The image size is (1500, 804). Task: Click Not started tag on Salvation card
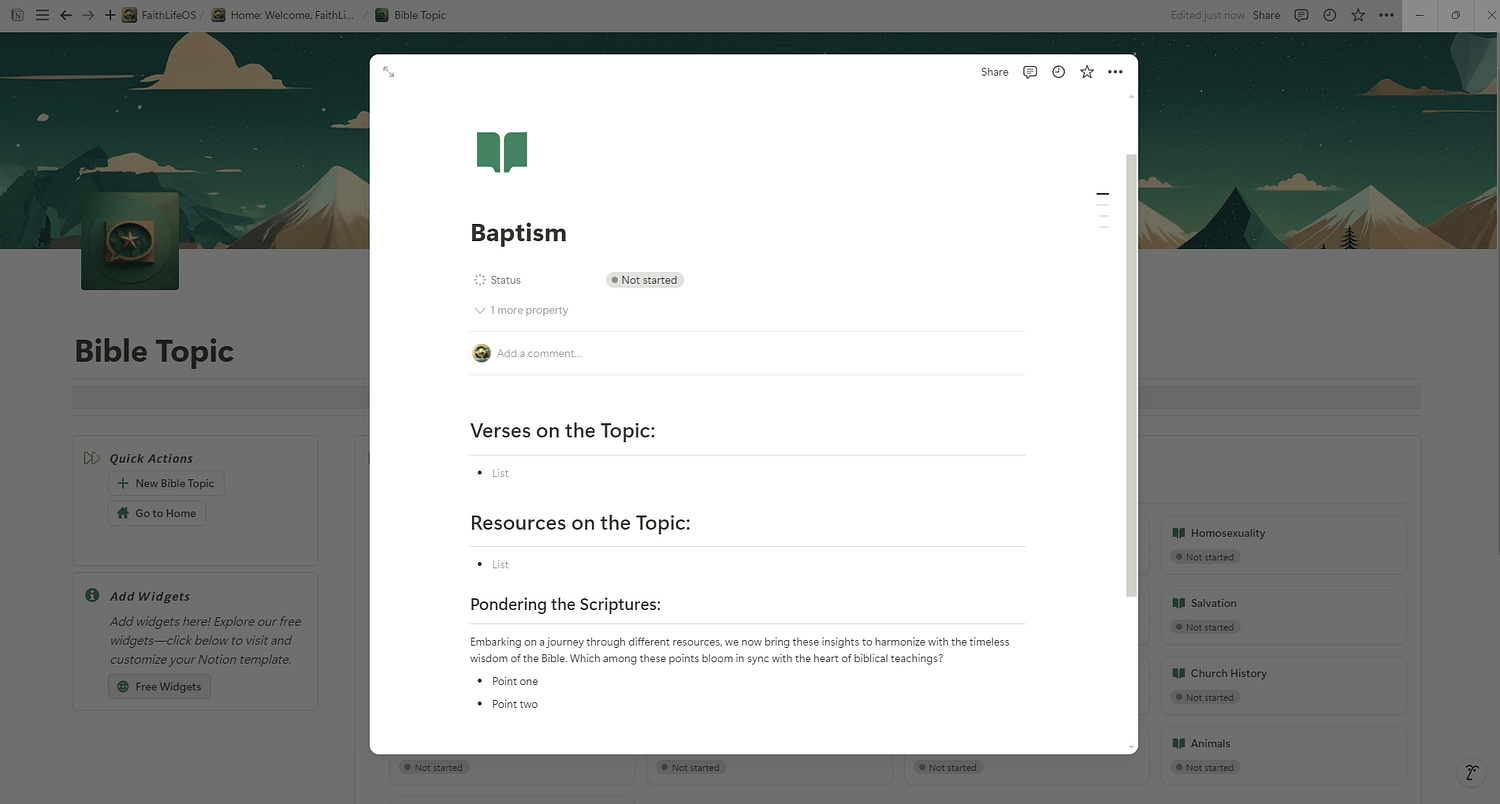[1206, 627]
